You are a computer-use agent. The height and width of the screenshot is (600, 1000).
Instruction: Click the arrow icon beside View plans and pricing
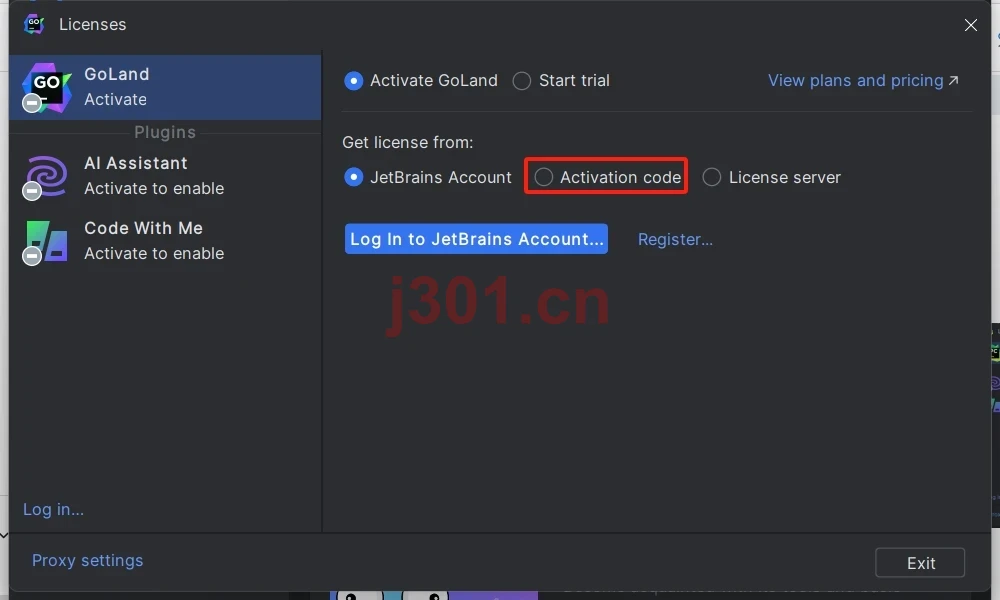953,80
